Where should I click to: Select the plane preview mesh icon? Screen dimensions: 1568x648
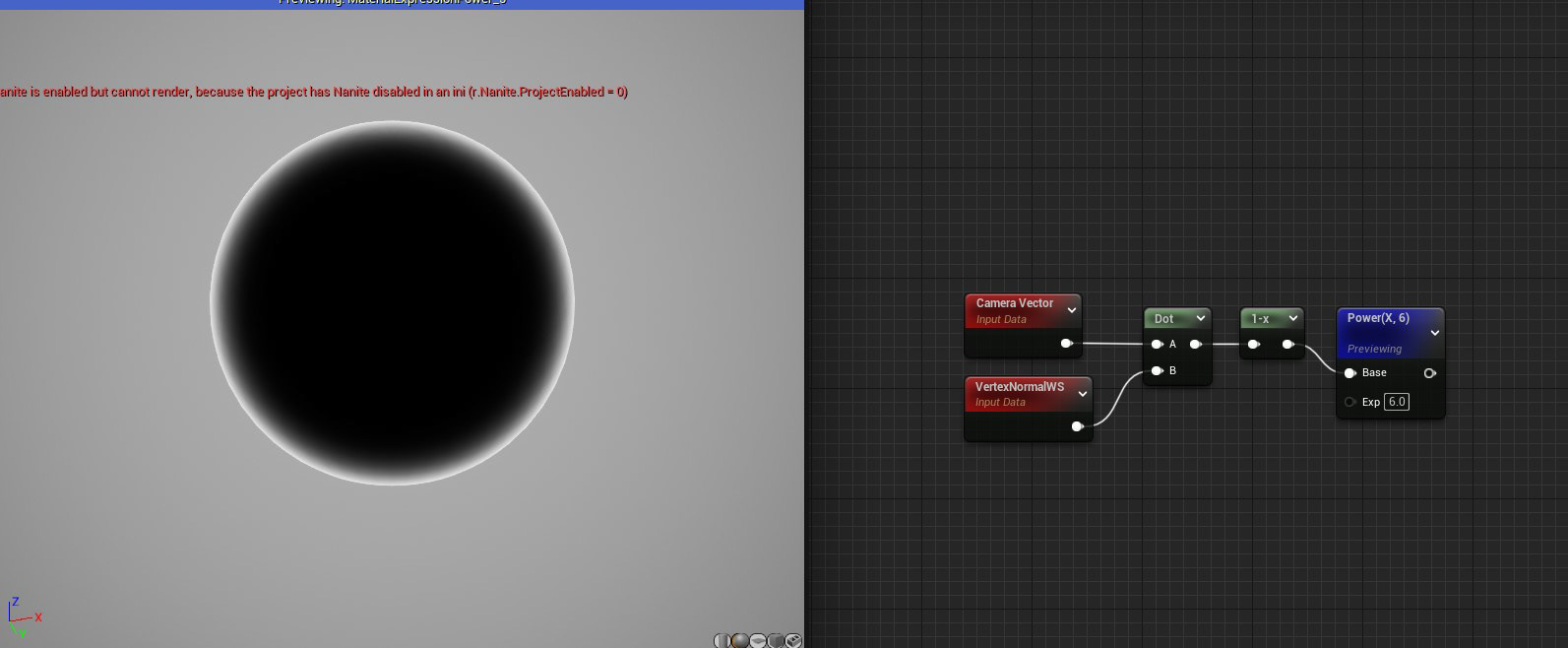[758, 640]
